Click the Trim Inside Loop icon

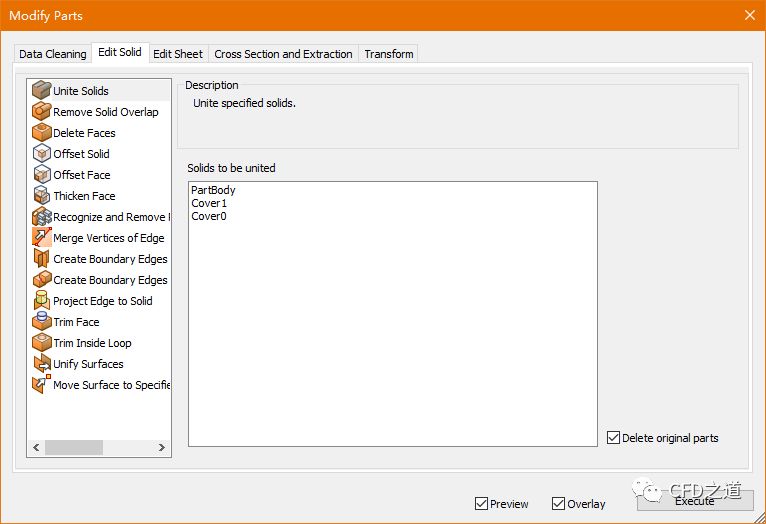click(x=42, y=342)
